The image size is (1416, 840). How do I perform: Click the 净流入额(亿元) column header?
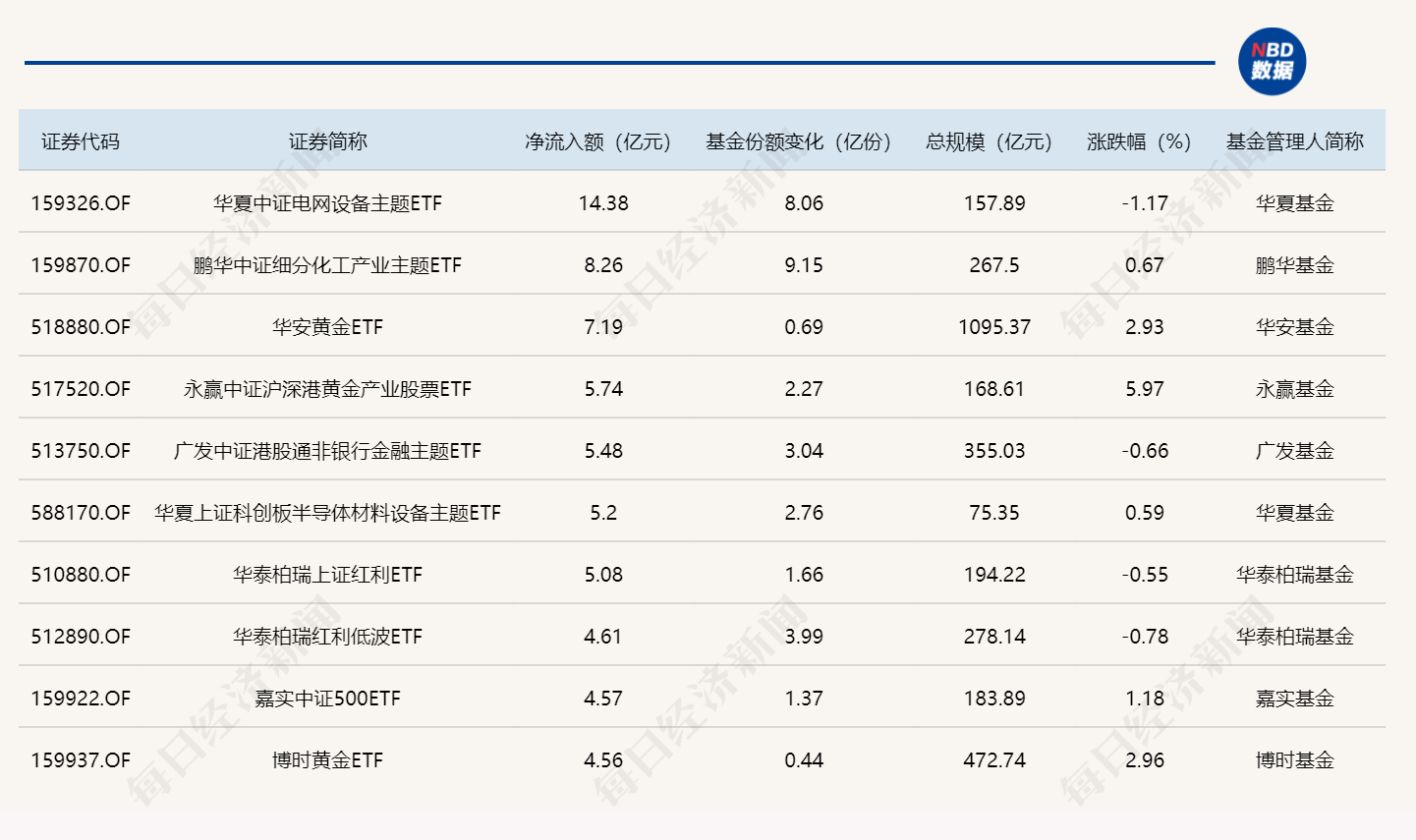click(x=597, y=141)
